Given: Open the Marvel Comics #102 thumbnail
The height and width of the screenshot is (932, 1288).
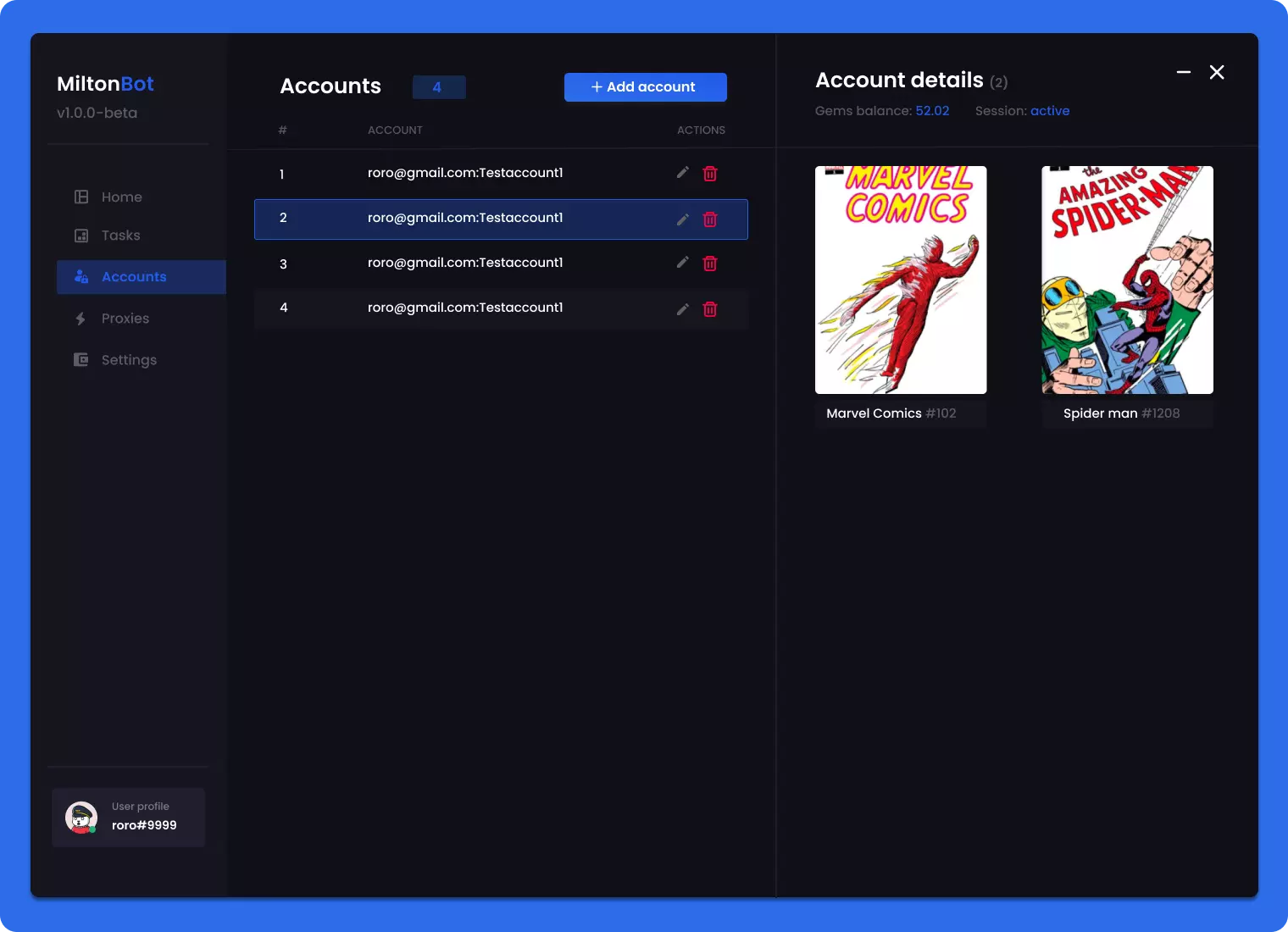Looking at the screenshot, I should [x=900, y=280].
